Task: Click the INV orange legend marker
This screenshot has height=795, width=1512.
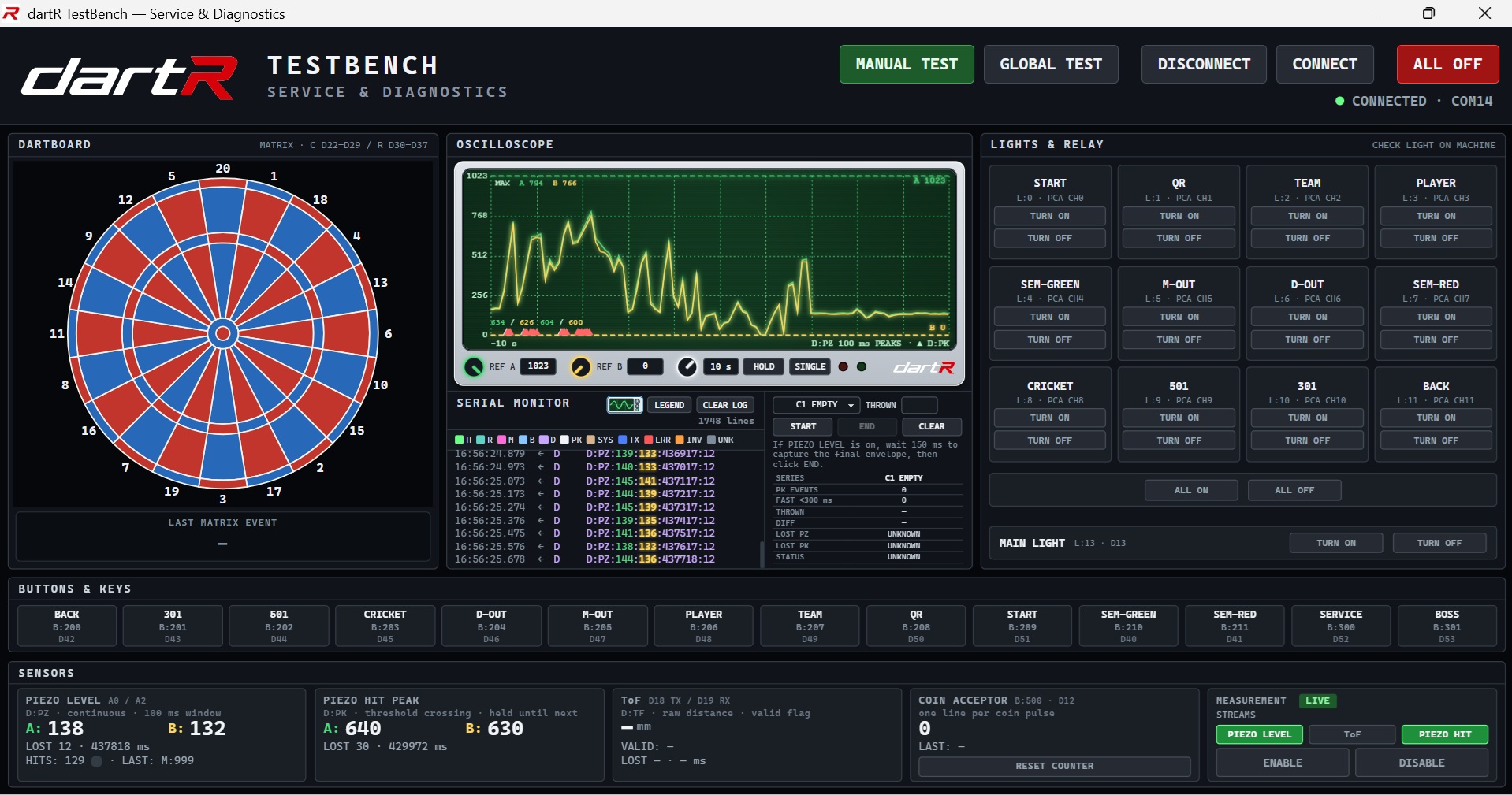Action: click(680, 440)
